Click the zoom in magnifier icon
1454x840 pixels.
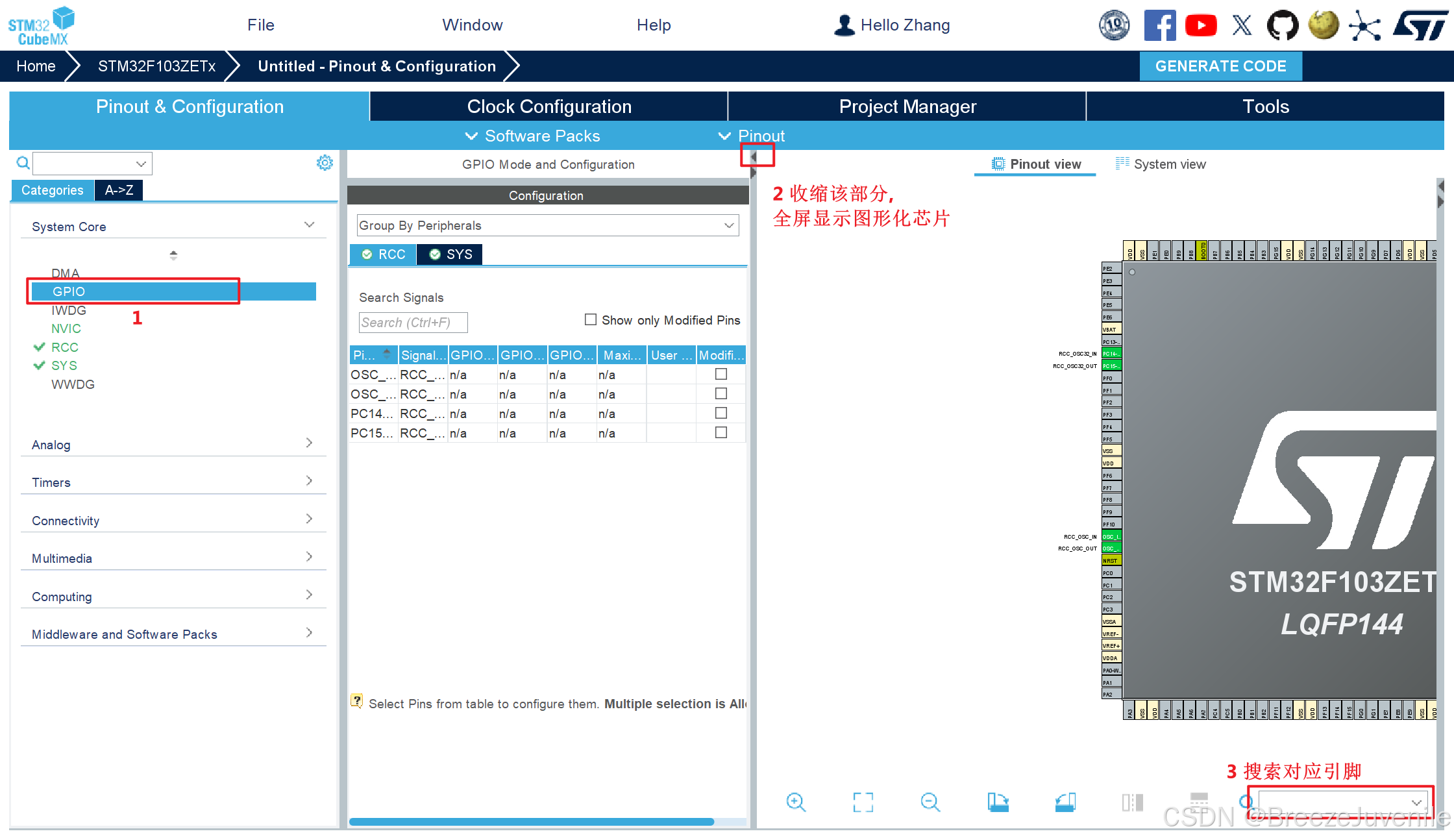click(795, 802)
